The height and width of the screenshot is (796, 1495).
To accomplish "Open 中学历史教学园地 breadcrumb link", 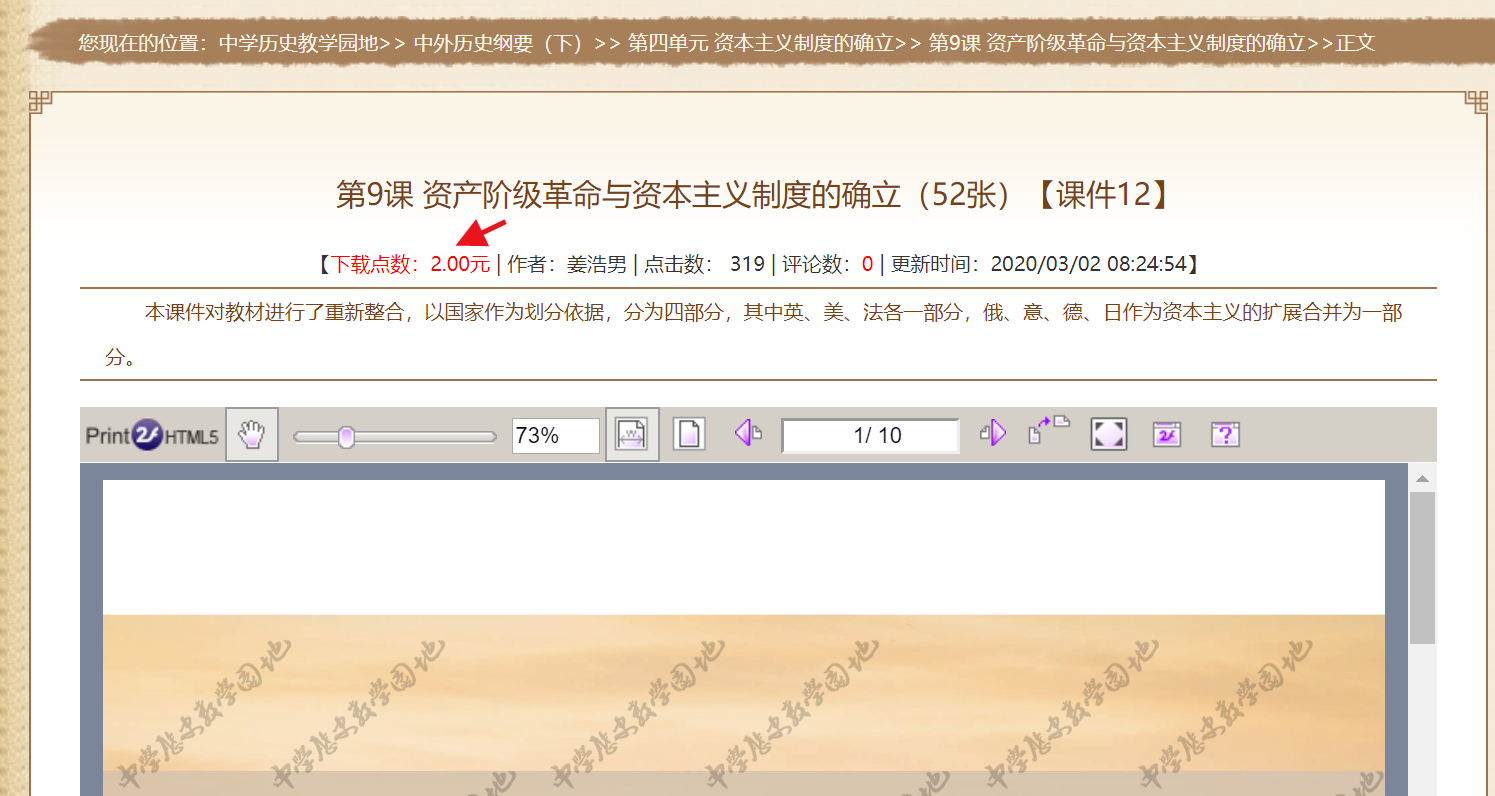I will (x=298, y=43).
